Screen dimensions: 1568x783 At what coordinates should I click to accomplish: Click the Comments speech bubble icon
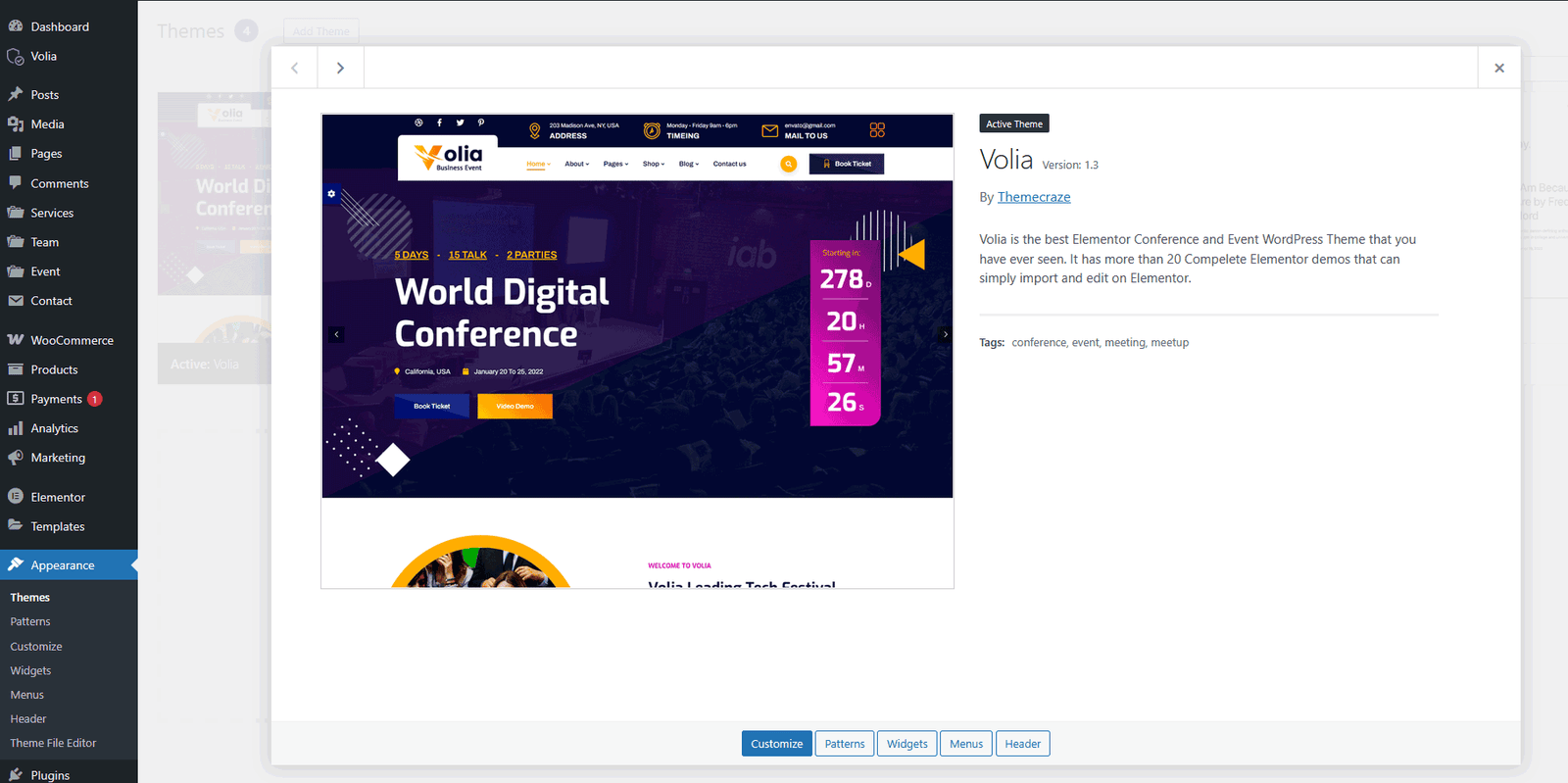coord(16,183)
